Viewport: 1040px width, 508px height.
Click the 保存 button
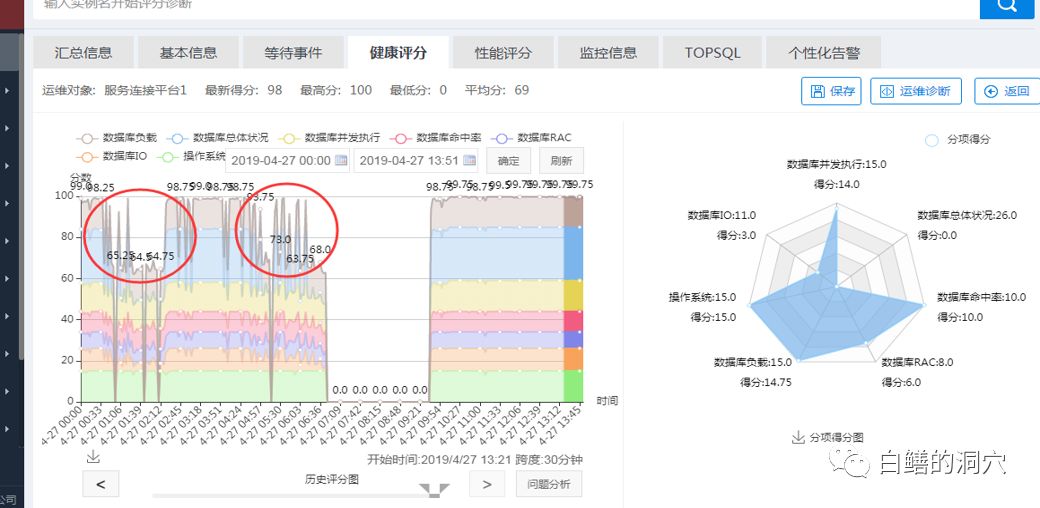point(831,91)
